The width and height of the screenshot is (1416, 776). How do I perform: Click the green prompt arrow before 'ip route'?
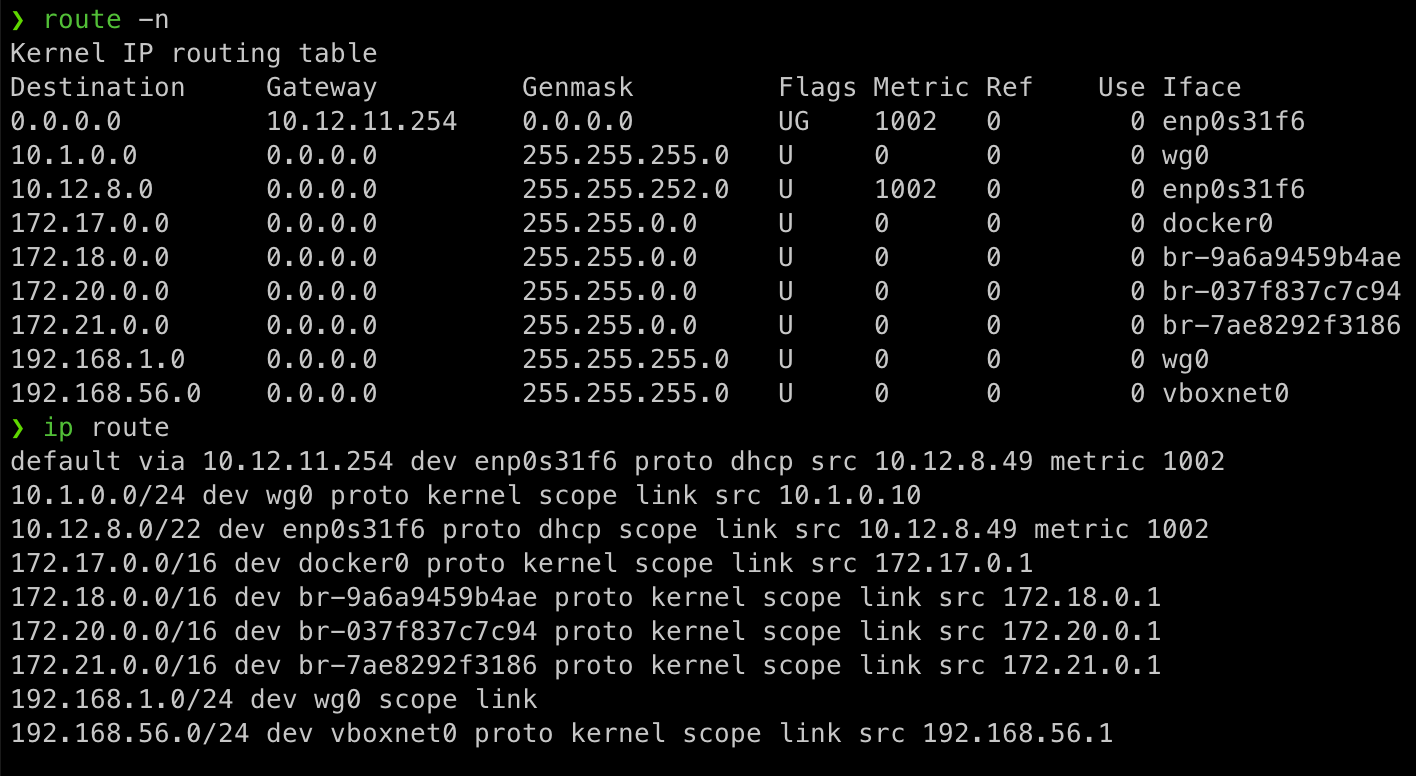(x=18, y=428)
